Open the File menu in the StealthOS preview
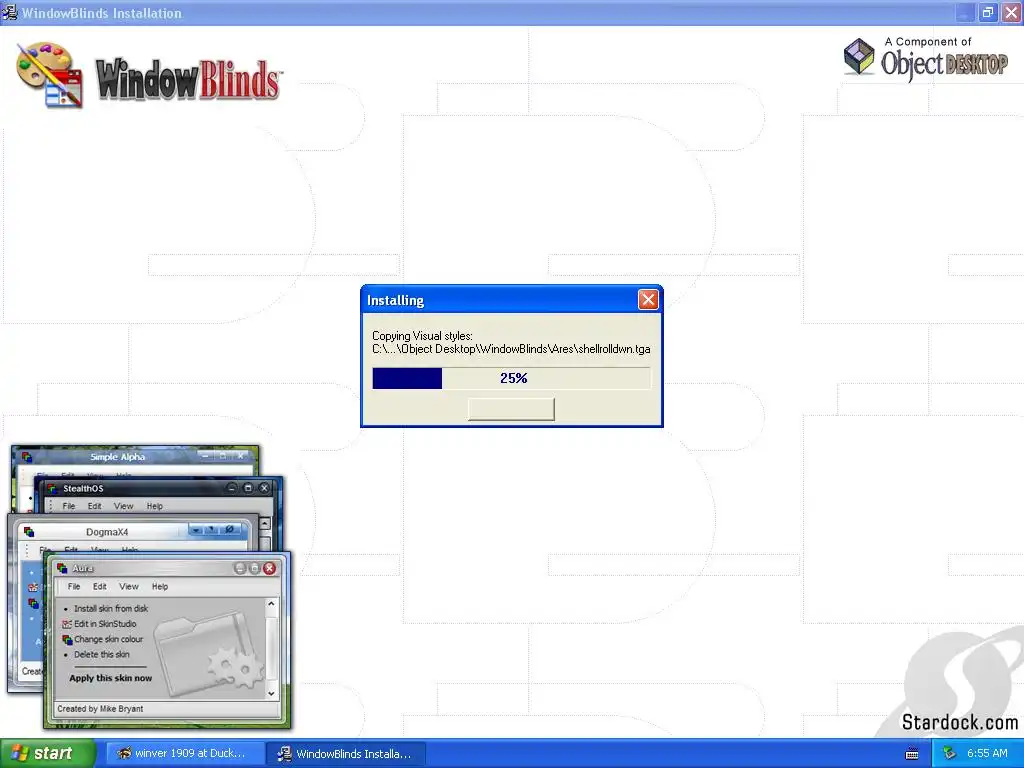 click(69, 506)
